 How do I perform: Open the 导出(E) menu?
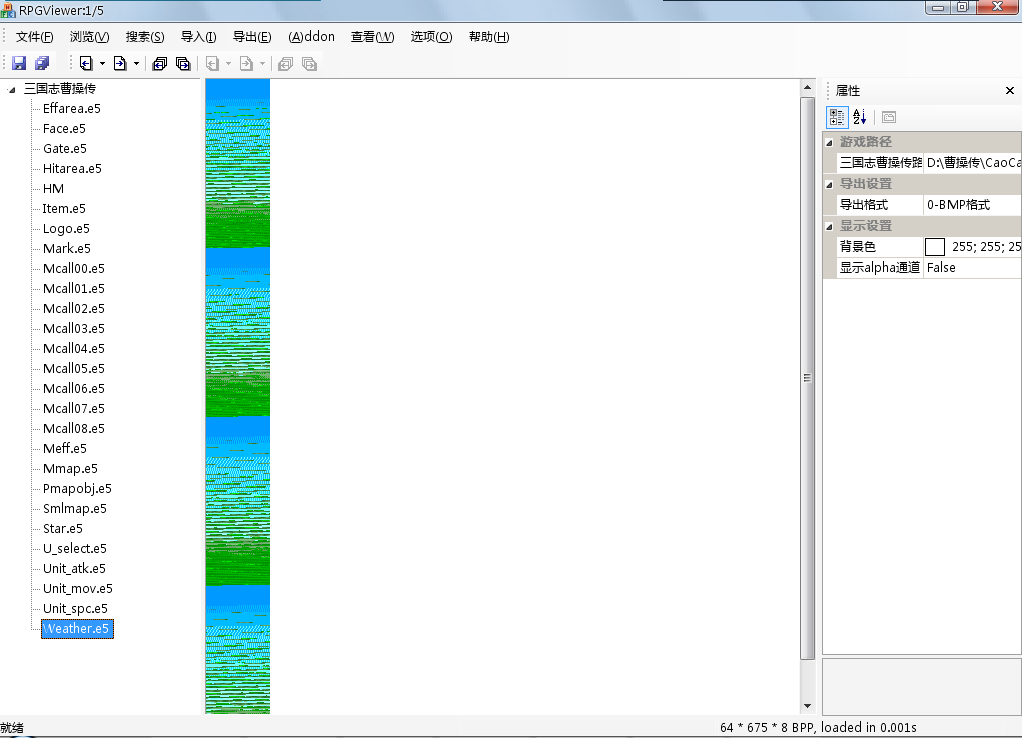tap(252, 37)
